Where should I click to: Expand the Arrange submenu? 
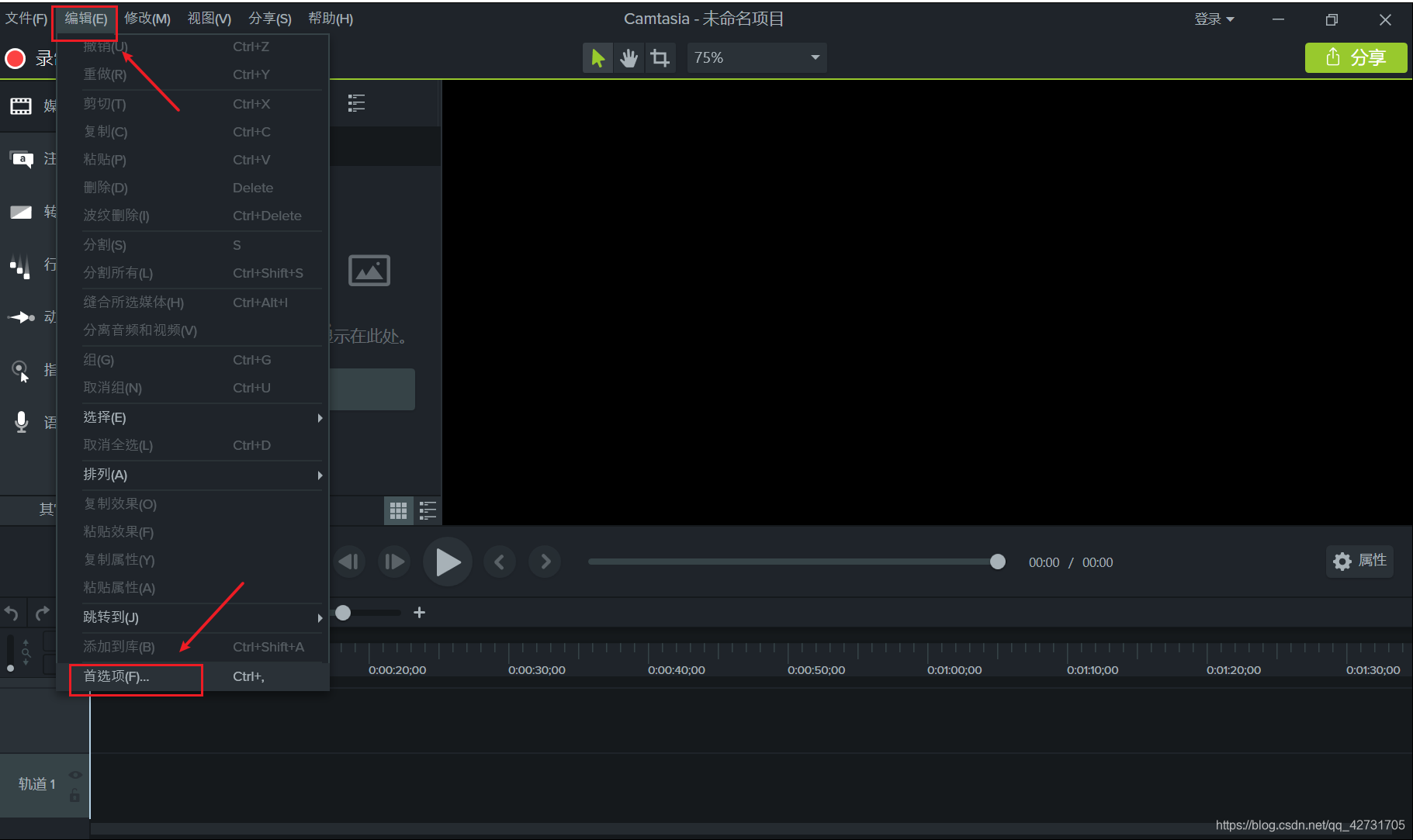193,475
